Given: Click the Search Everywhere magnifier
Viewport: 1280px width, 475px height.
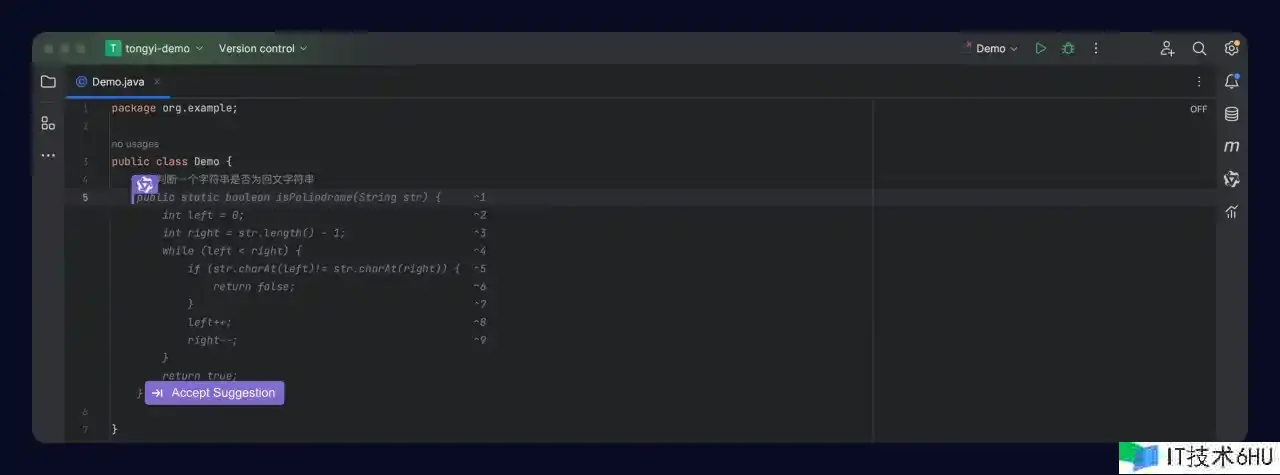Looking at the screenshot, I should click(x=1199, y=48).
